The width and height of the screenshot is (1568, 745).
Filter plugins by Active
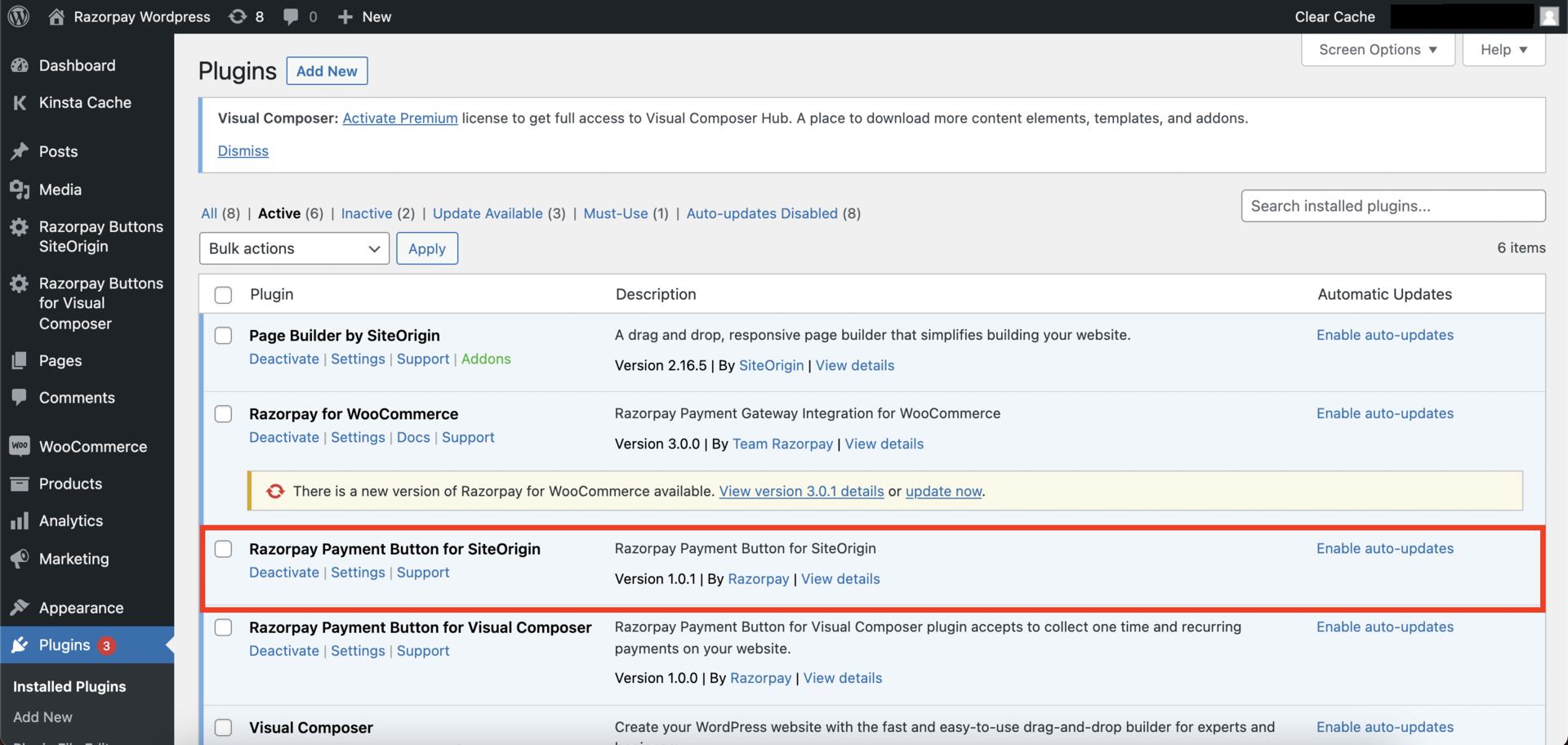coord(291,213)
